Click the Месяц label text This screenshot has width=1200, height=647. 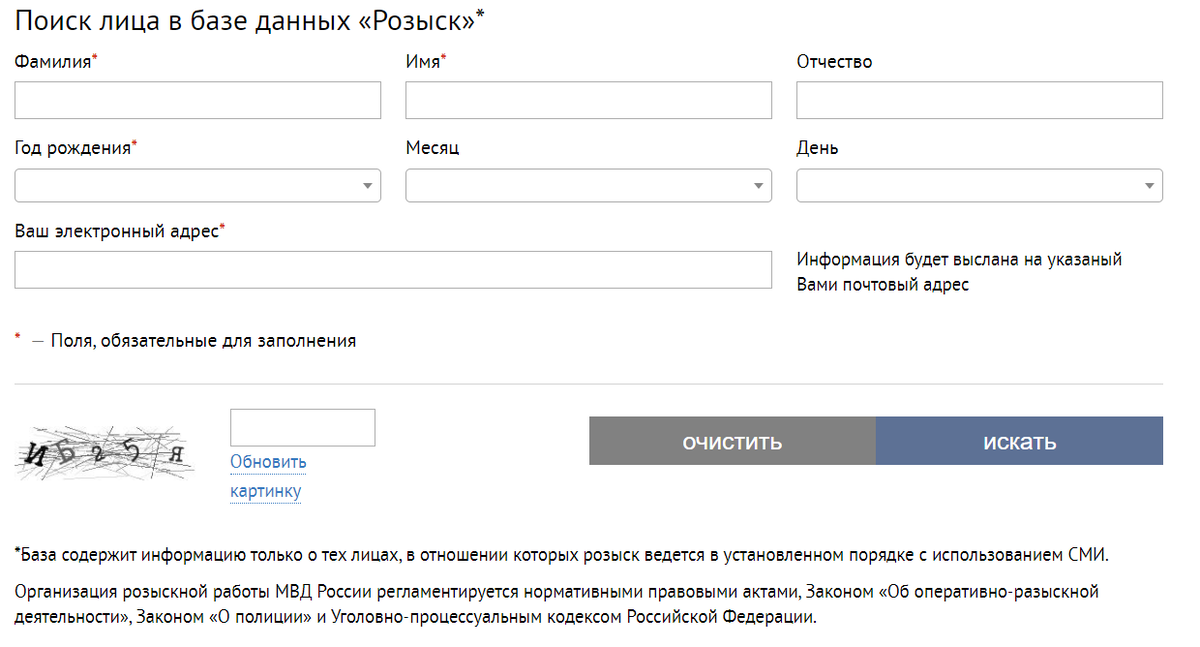pos(432,148)
